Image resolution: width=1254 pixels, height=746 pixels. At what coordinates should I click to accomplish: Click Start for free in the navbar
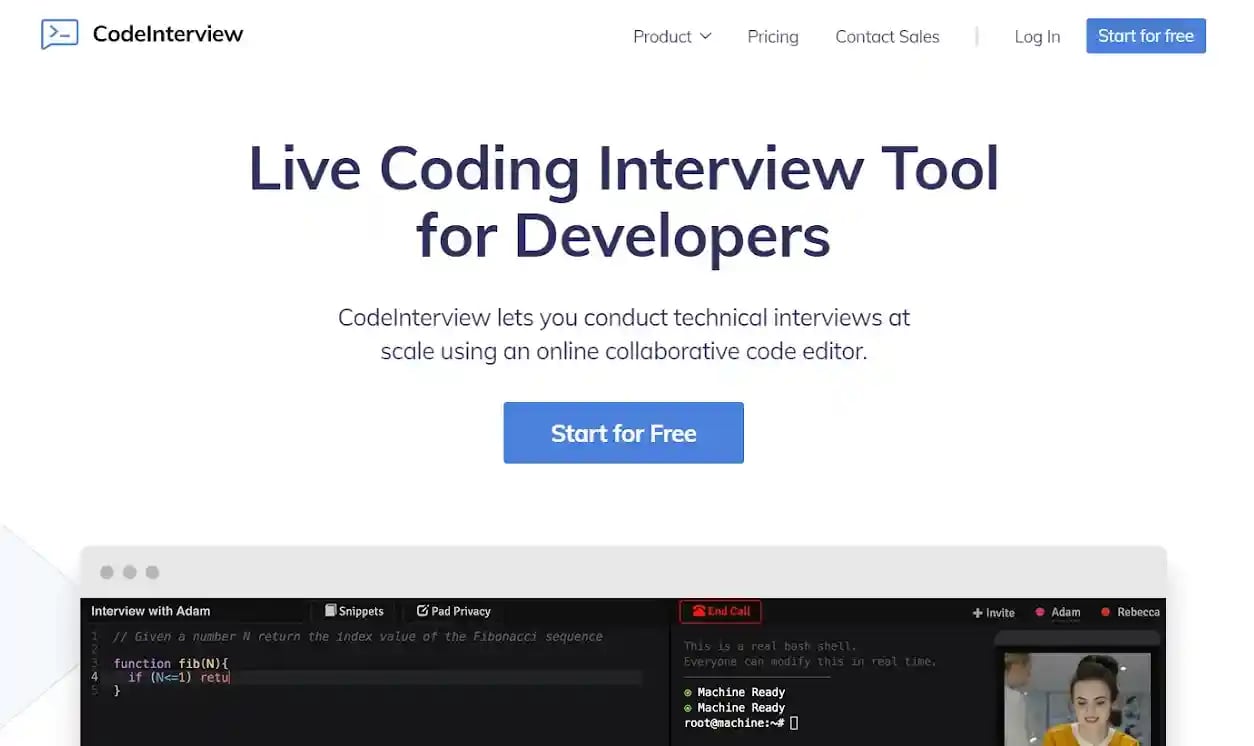pyautogui.click(x=1145, y=35)
